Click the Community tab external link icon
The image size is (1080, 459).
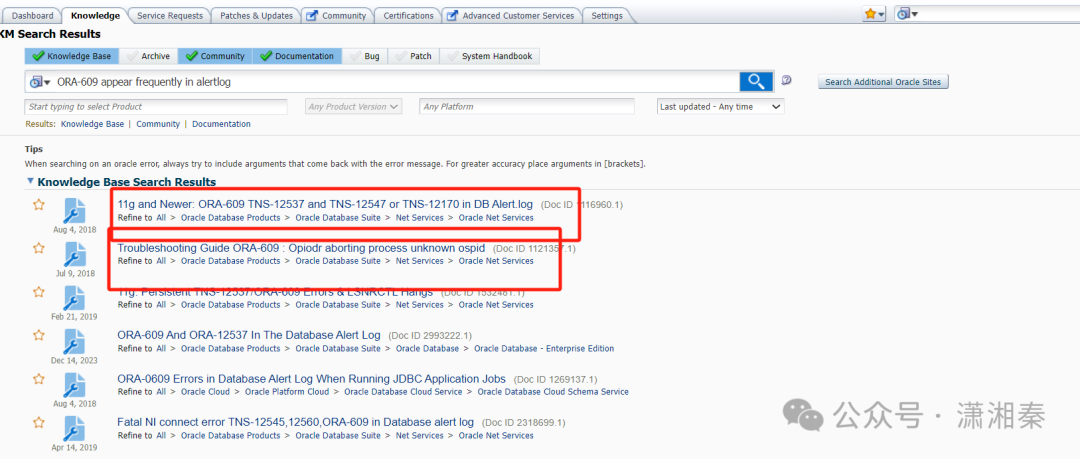tap(312, 15)
